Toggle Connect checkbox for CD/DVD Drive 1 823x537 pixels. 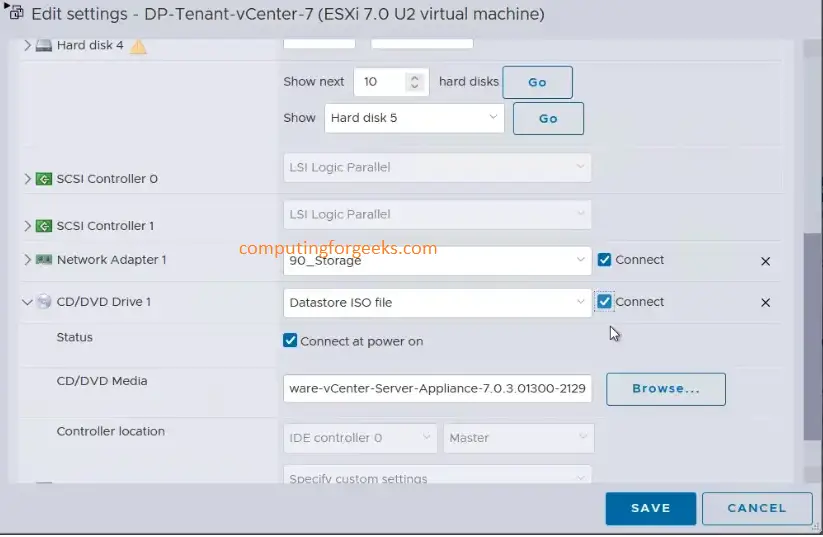(x=604, y=301)
